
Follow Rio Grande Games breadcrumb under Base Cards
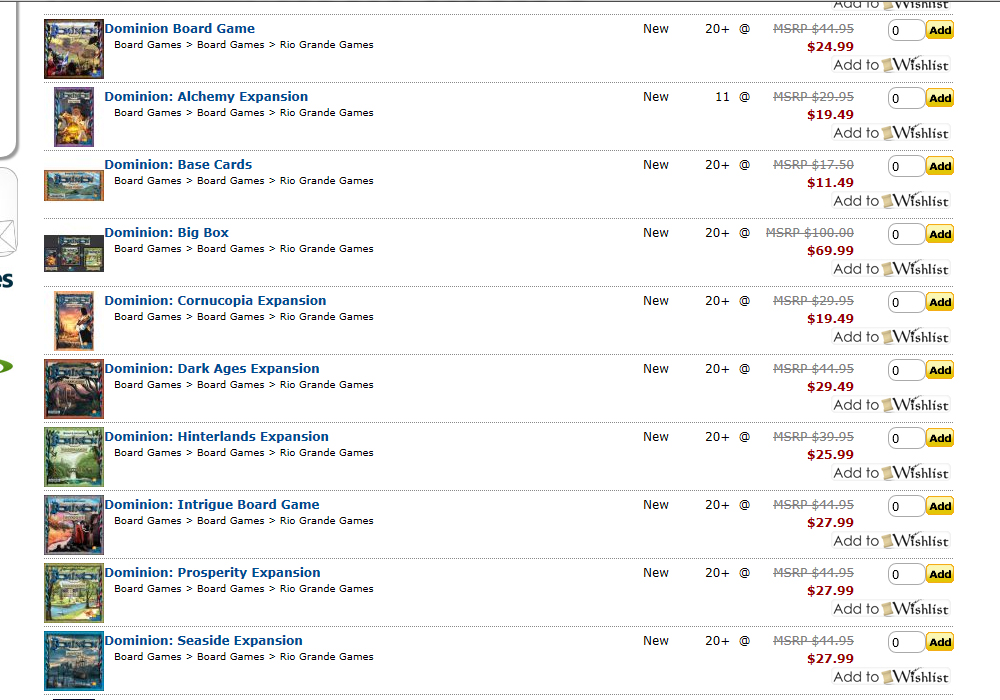(x=327, y=180)
